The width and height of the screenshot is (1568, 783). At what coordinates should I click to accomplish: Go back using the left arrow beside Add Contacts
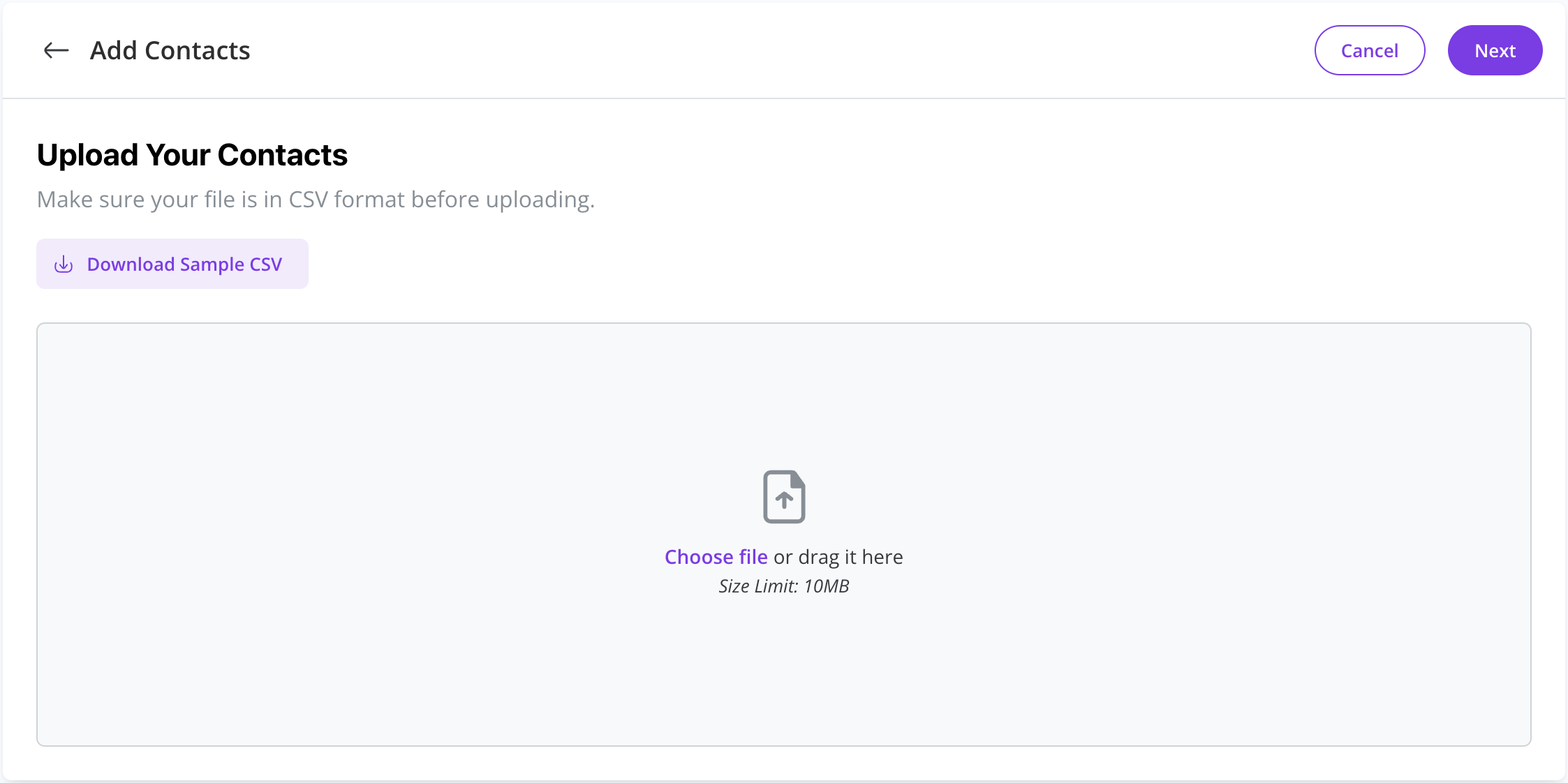(x=56, y=50)
